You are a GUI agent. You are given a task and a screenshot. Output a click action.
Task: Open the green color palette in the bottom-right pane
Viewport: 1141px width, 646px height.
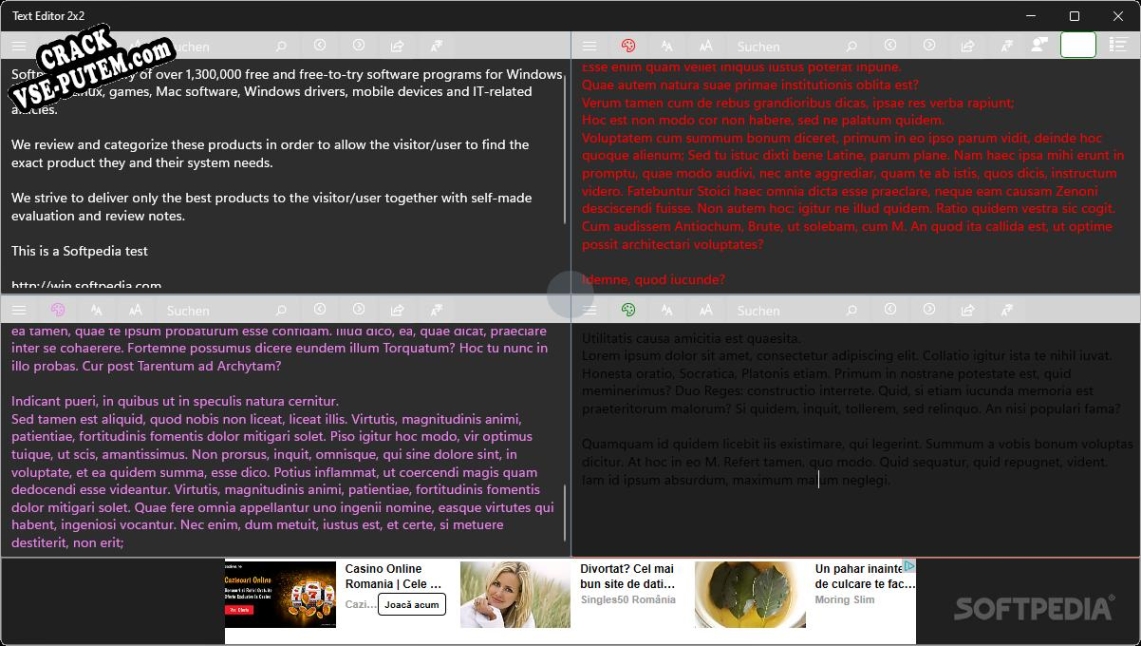pyautogui.click(x=628, y=310)
